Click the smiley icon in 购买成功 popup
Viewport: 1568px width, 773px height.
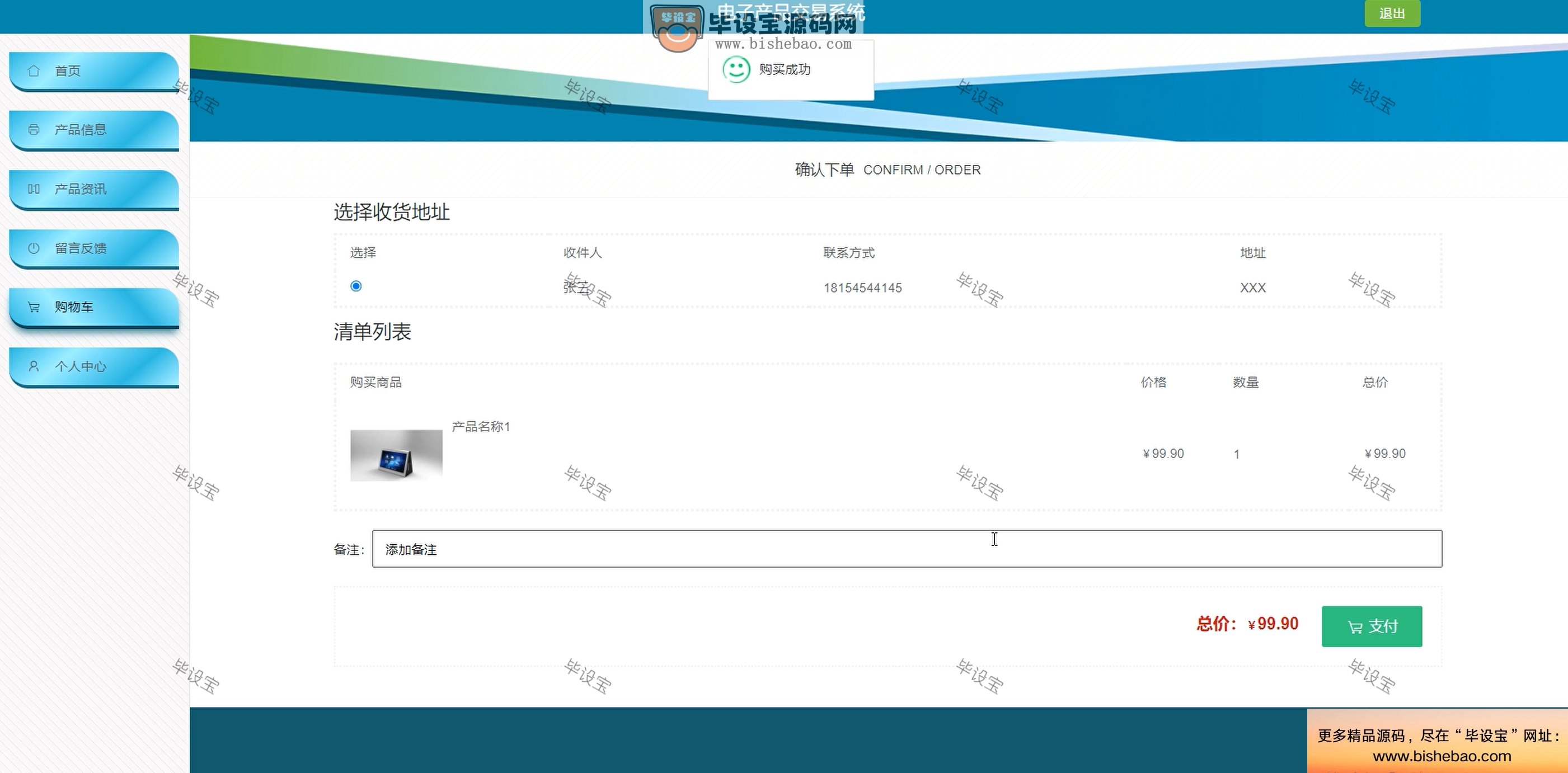(736, 69)
